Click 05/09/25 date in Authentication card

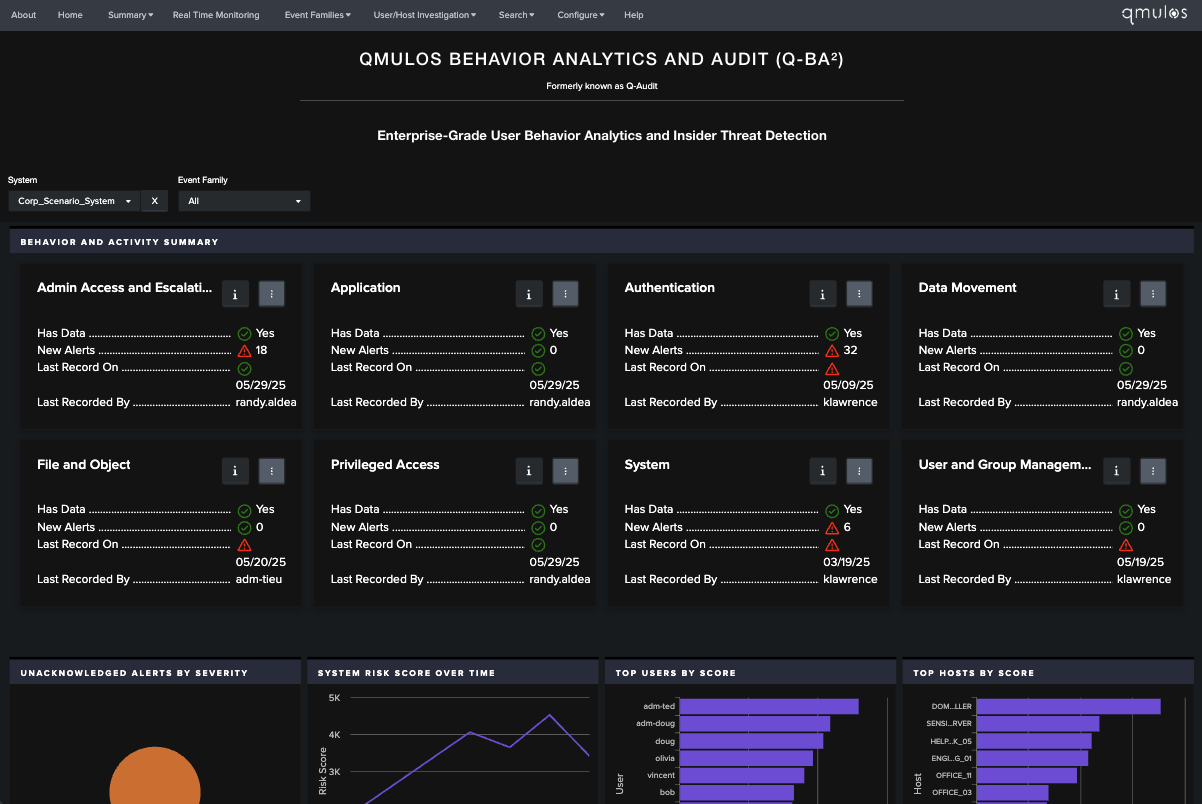[x=848, y=385]
